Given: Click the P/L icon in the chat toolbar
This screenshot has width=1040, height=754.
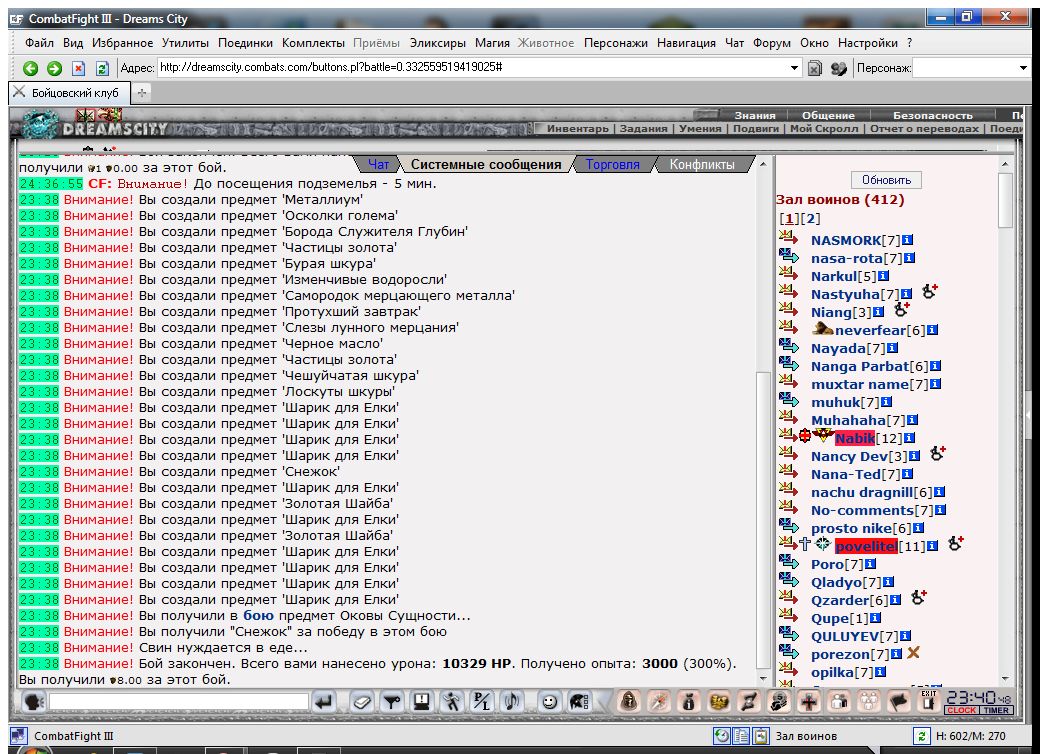Looking at the screenshot, I should (x=482, y=702).
